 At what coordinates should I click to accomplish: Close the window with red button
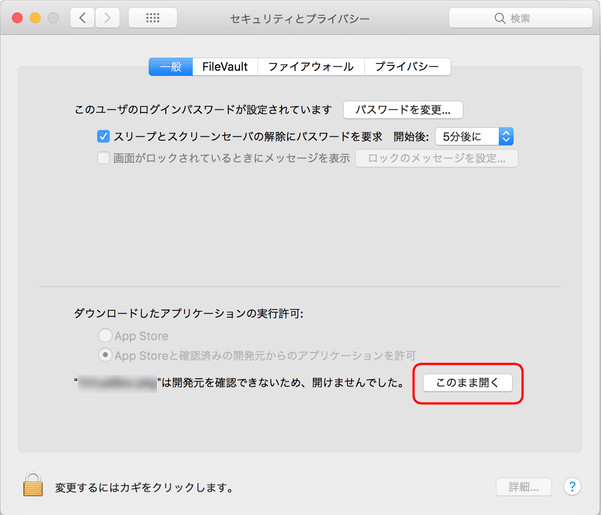17,18
